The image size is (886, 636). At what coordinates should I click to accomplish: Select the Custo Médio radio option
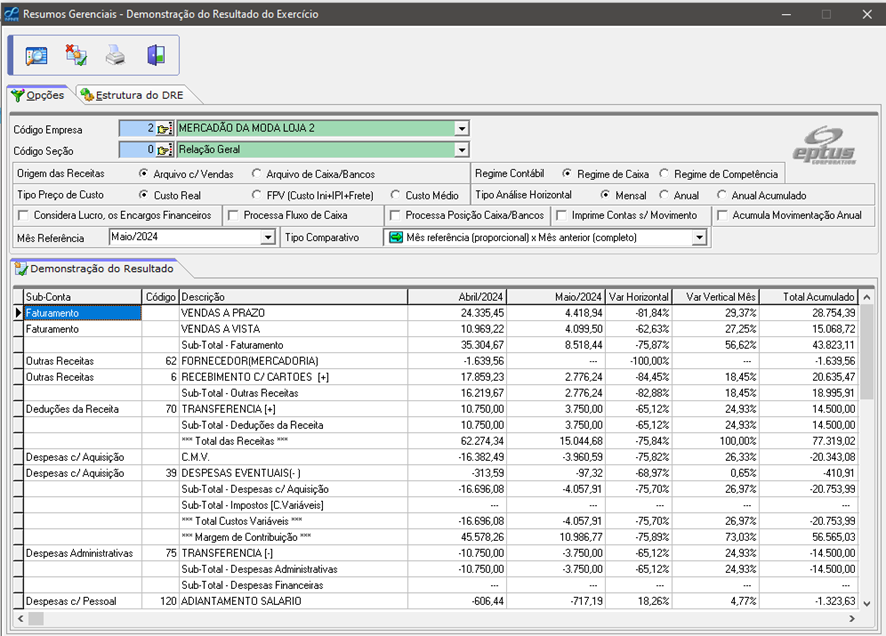point(396,195)
